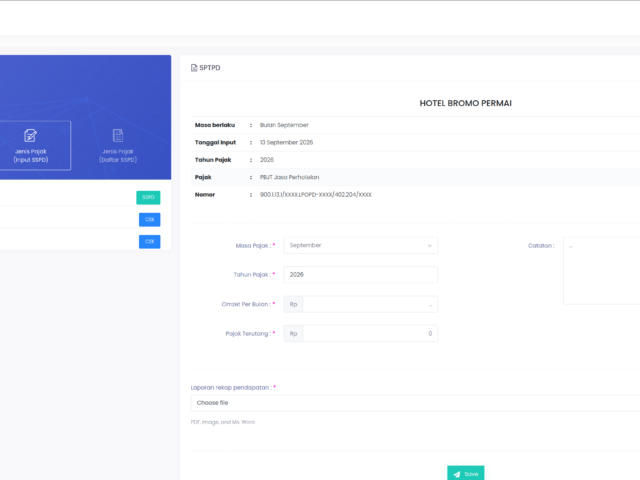
Task: Focus the Tahun Pajak input field
Action: pyautogui.click(x=361, y=275)
